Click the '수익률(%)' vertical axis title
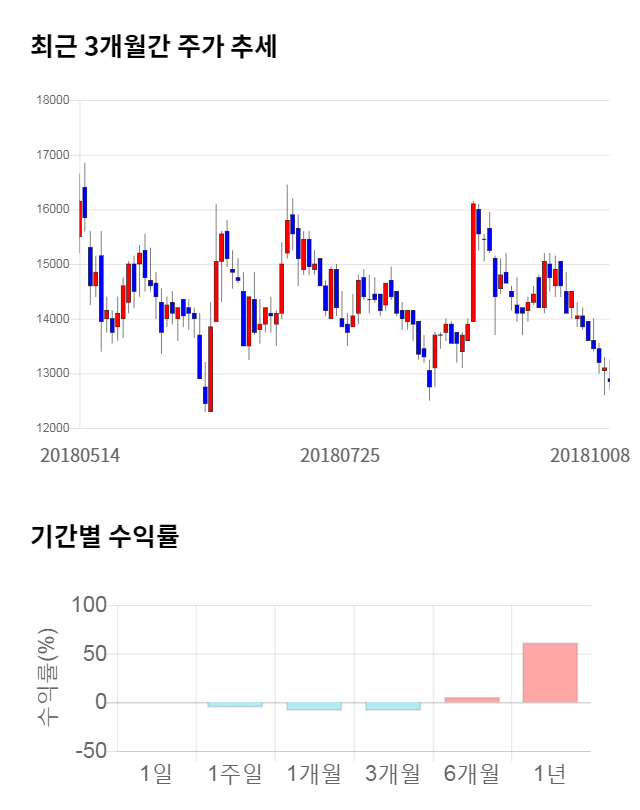The width and height of the screenshot is (640, 810). tap(47, 678)
